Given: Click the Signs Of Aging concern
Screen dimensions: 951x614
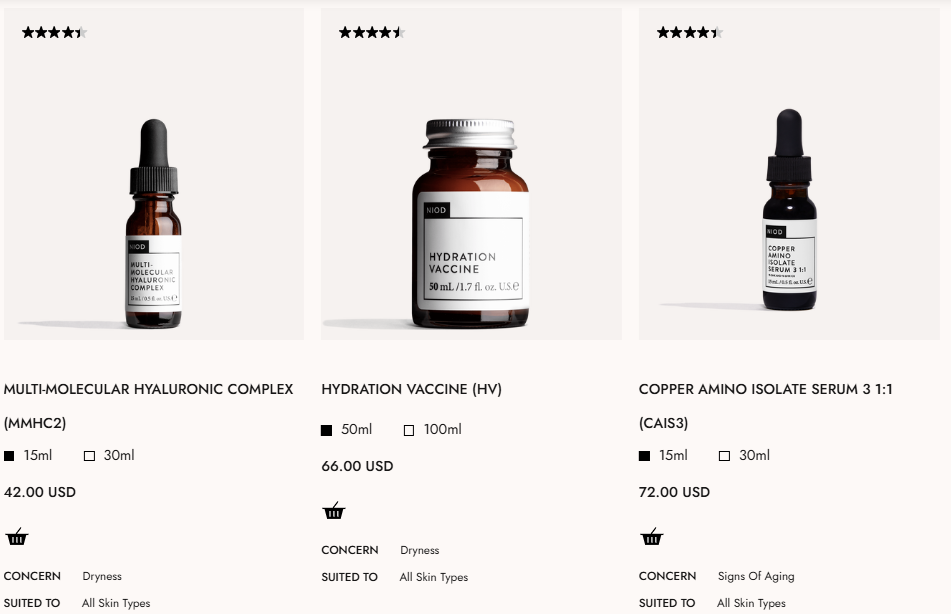Looking at the screenshot, I should (756, 576).
